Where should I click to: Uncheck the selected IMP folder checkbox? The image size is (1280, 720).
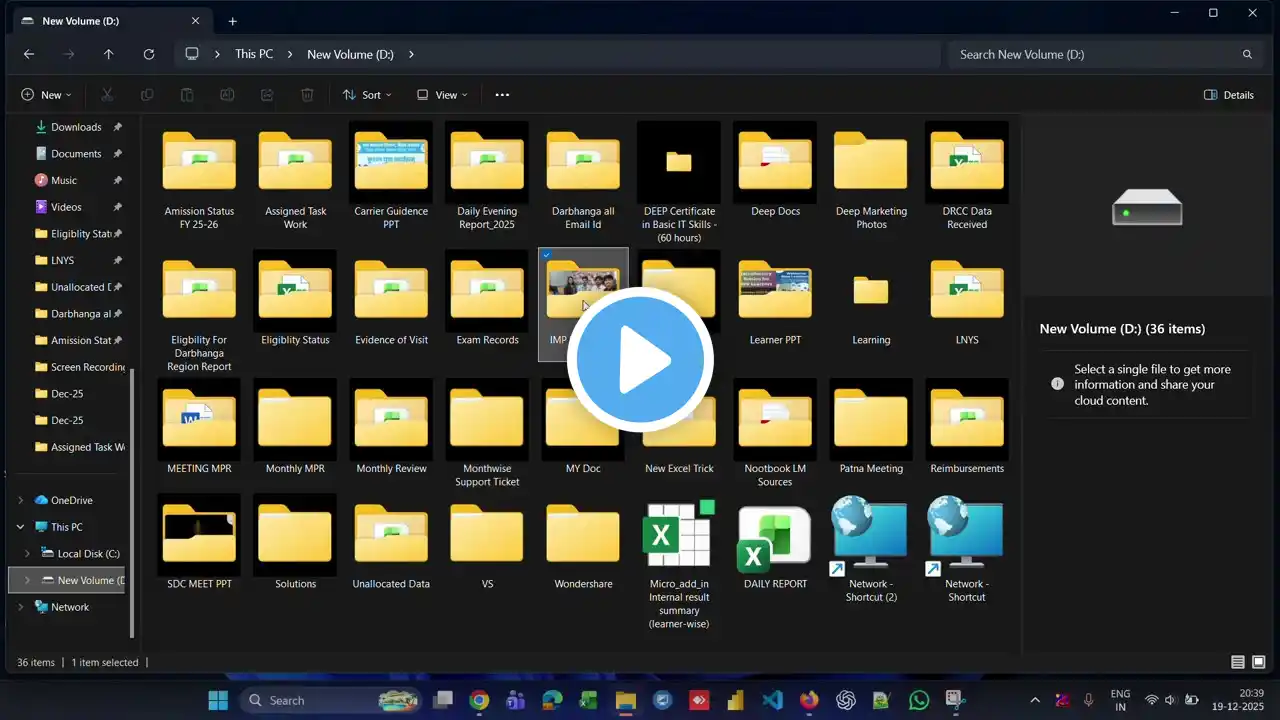[x=546, y=256]
